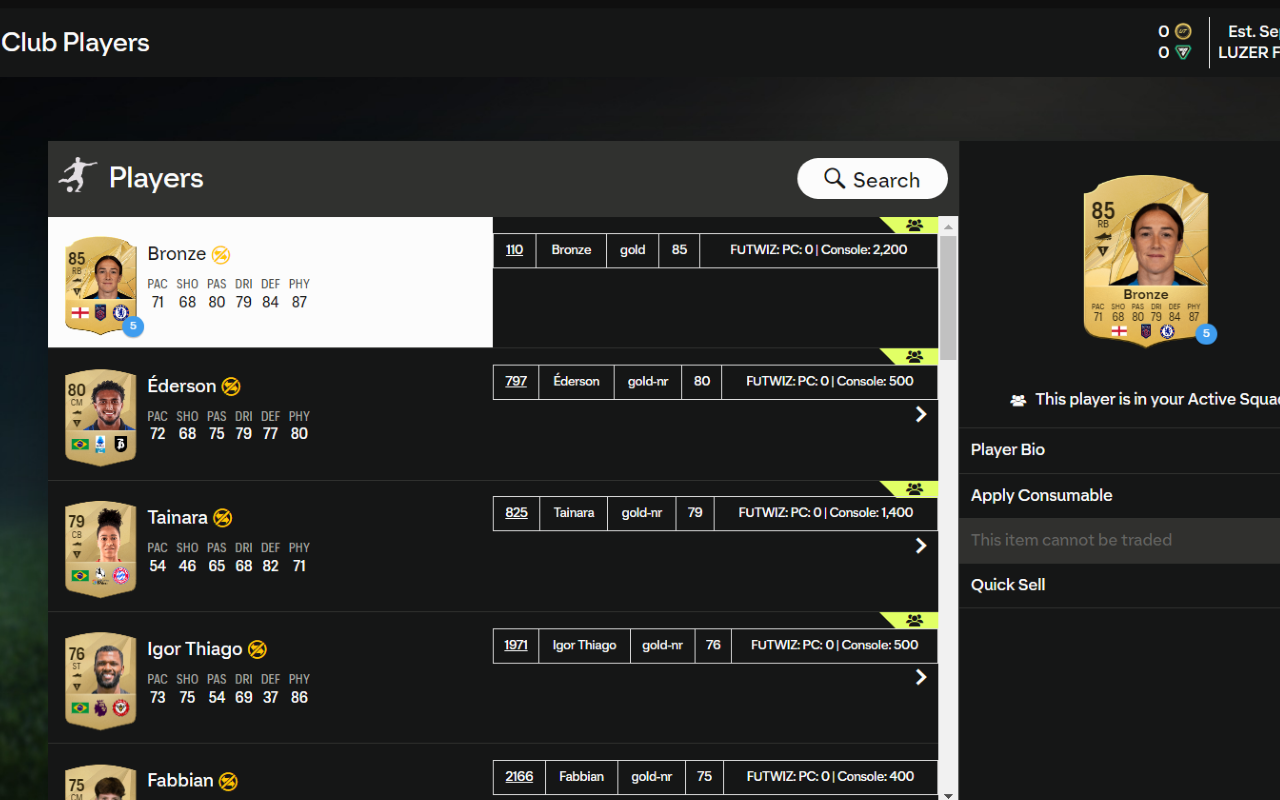
Task: Click the large Bronze card in the detail panel
Action: pyautogui.click(x=1145, y=260)
